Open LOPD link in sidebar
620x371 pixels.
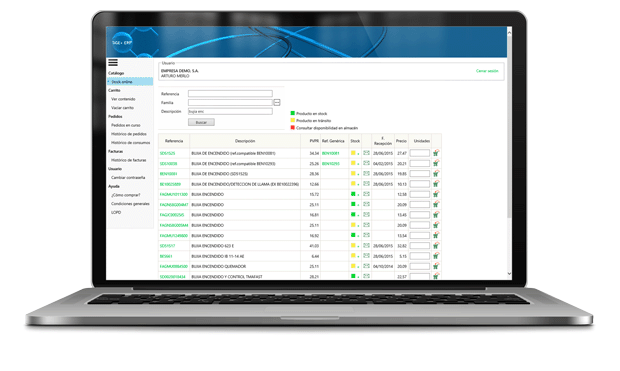(116, 212)
